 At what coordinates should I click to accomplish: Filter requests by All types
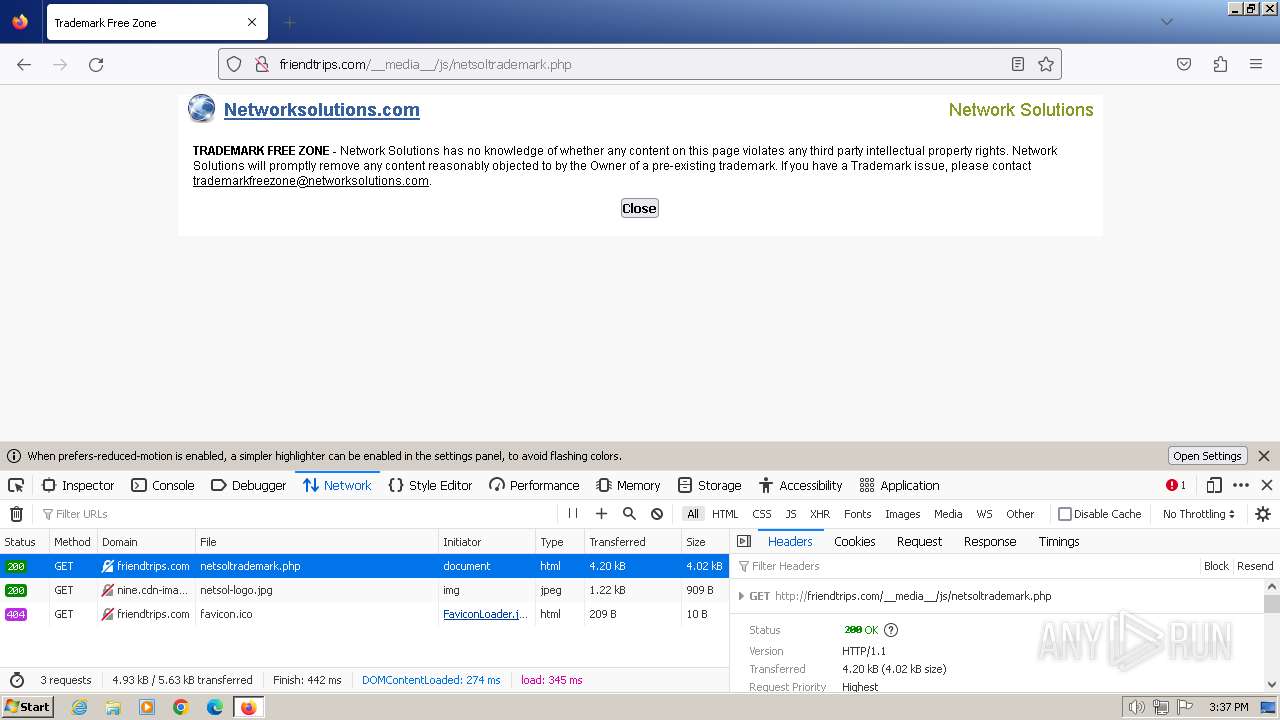tap(693, 514)
